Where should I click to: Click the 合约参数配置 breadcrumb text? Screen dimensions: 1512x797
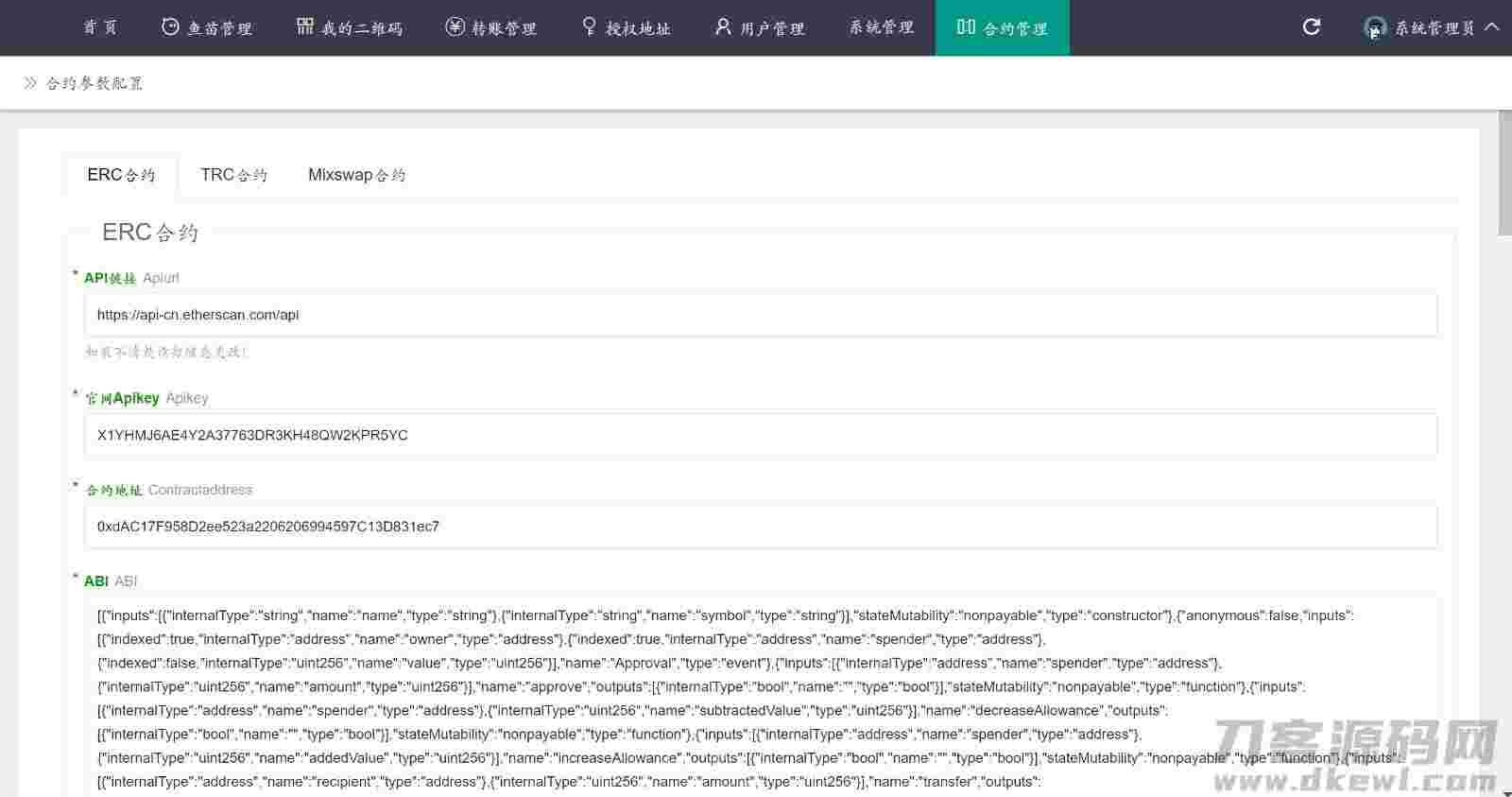(x=94, y=83)
